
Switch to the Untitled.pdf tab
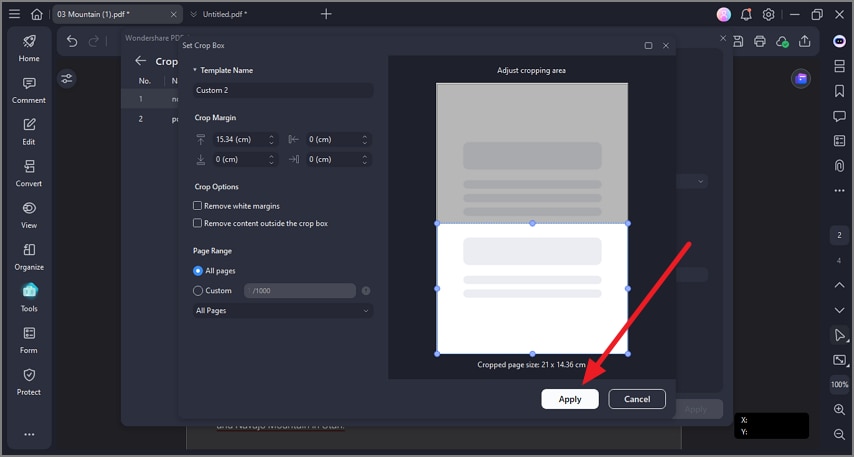[224, 14]
